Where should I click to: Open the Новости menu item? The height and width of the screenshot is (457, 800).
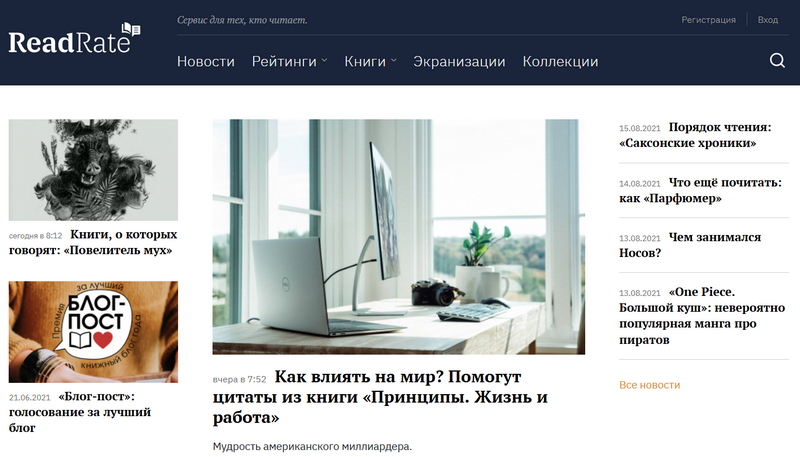pos(206,62)
